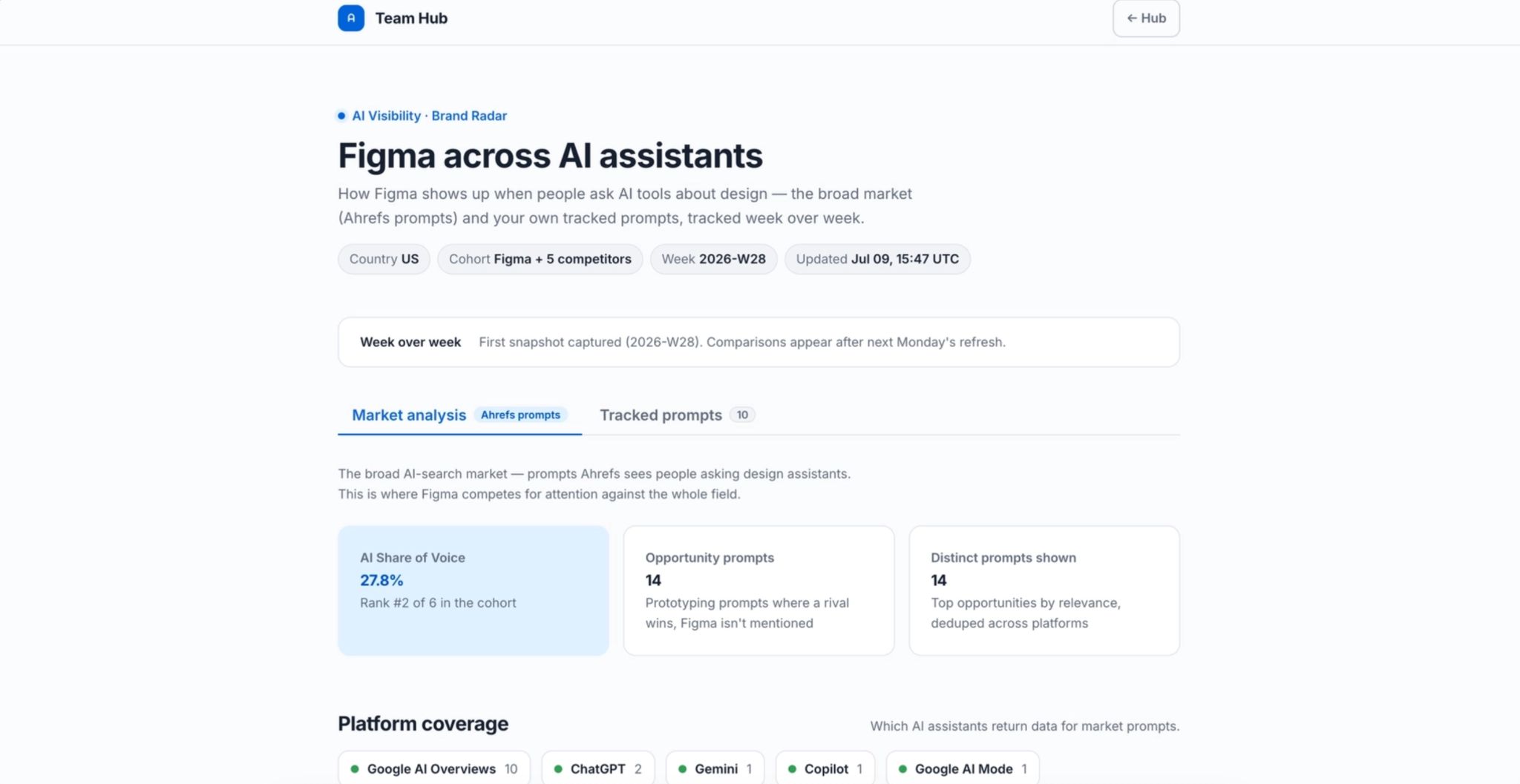1520x784 pixels.
Task: Open the Team Hub title link
Action: click(x=411, y=18)
